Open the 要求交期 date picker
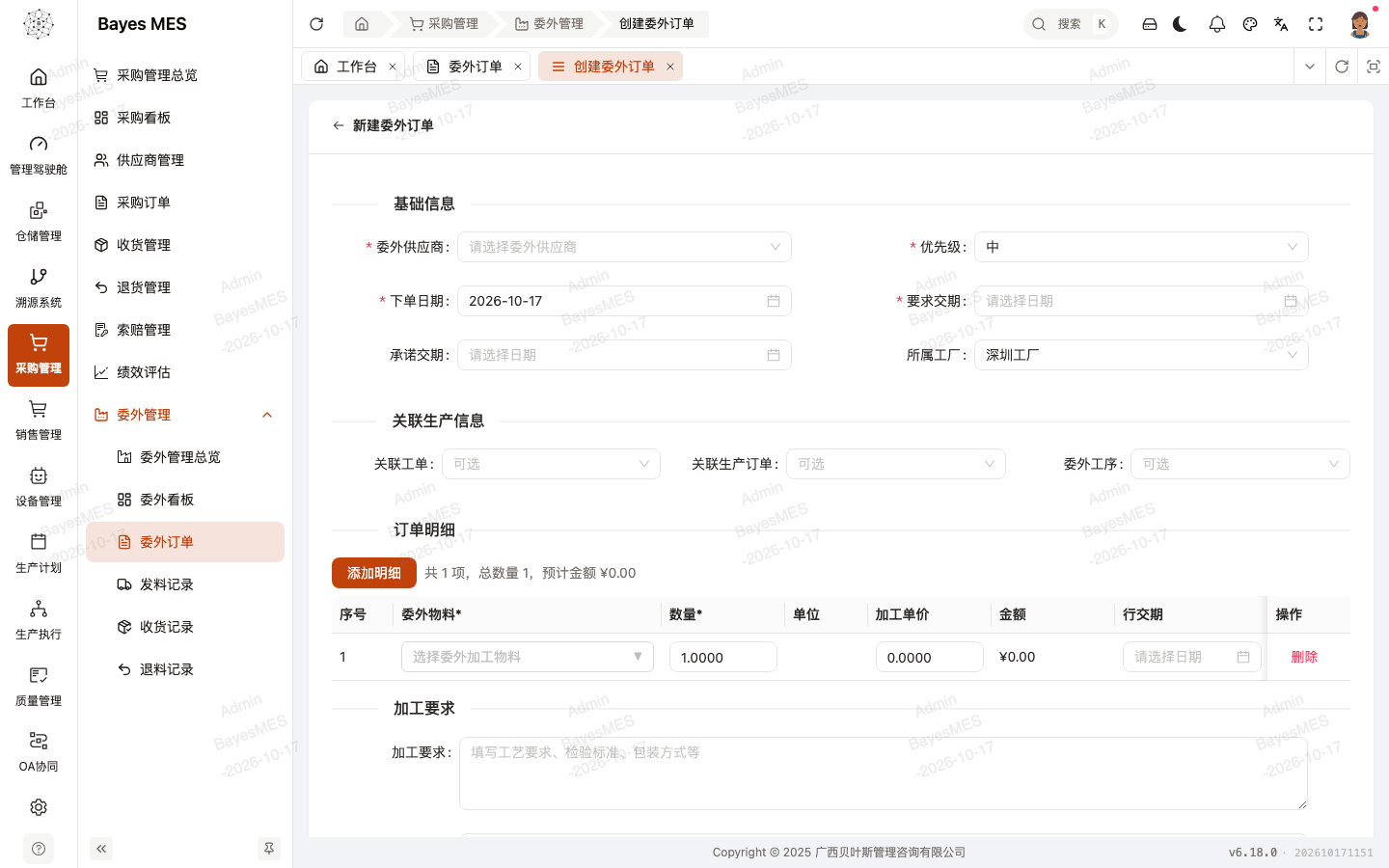1389x868 pixels. click(1141, 301)
